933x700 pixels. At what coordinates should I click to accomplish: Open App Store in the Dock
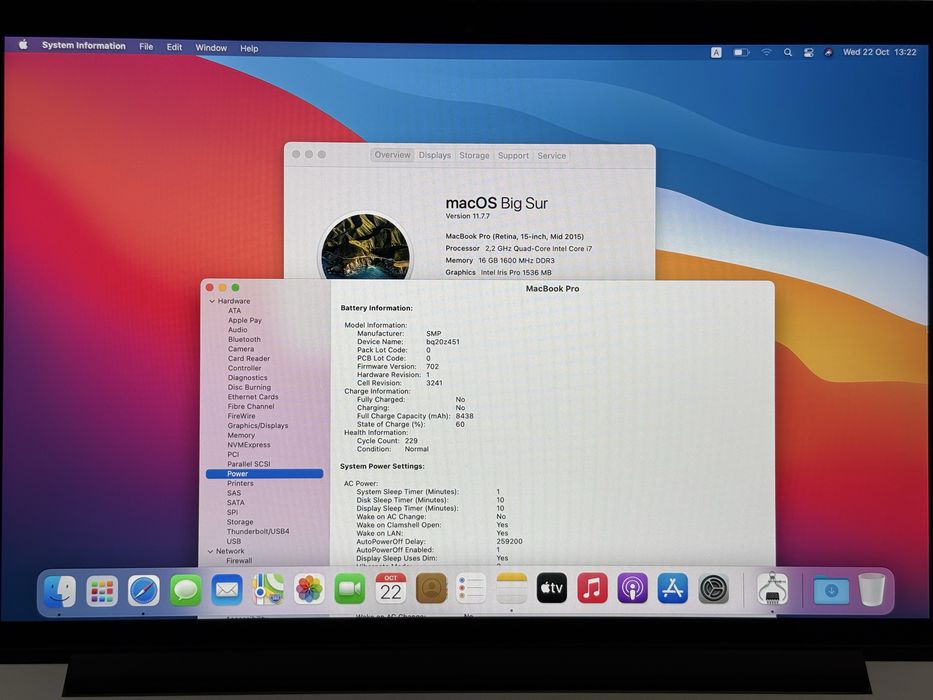673,588
